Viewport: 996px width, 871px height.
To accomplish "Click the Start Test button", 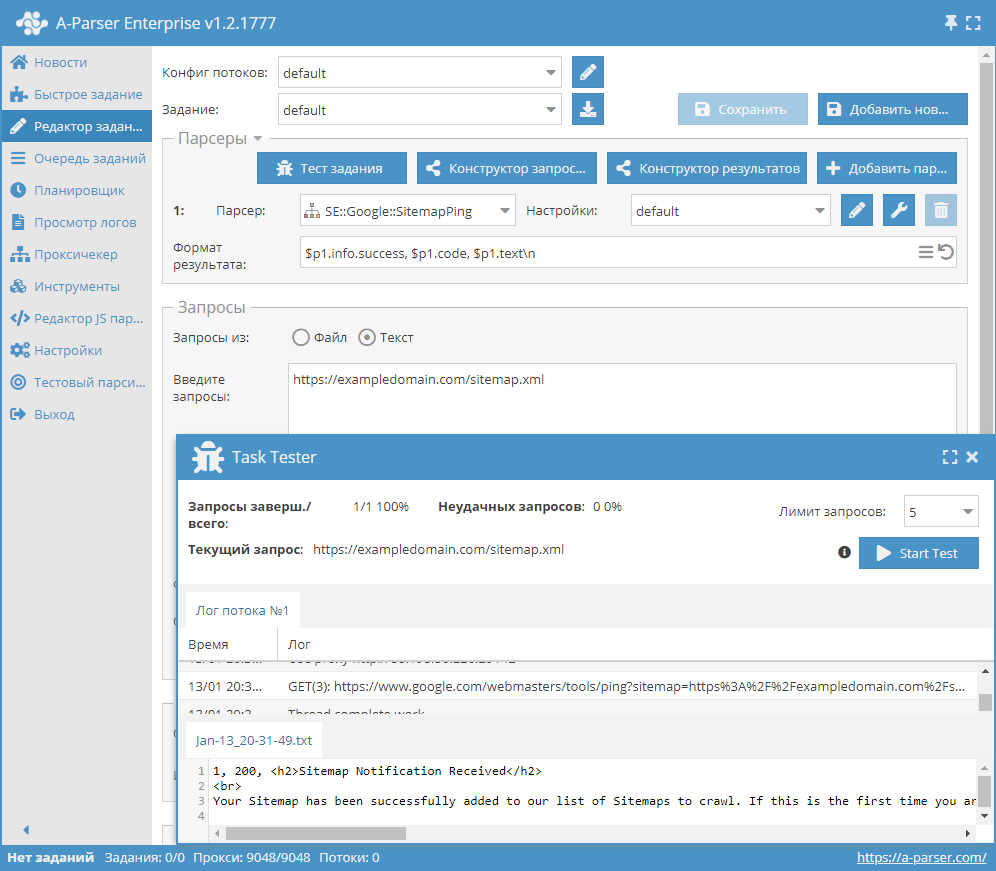I will pos(919,553).
